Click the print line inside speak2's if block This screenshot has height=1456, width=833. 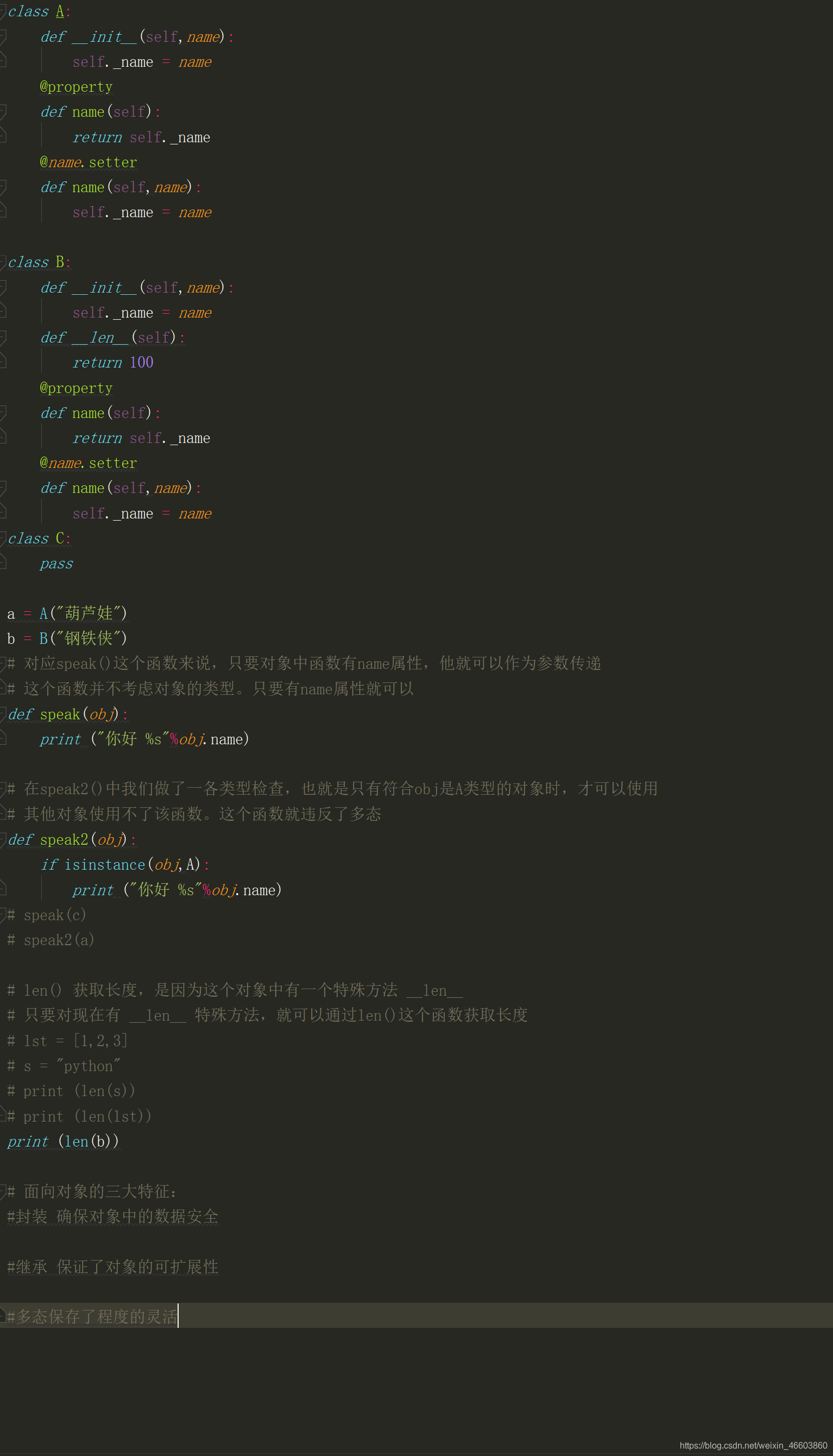[x=177, y=890]
